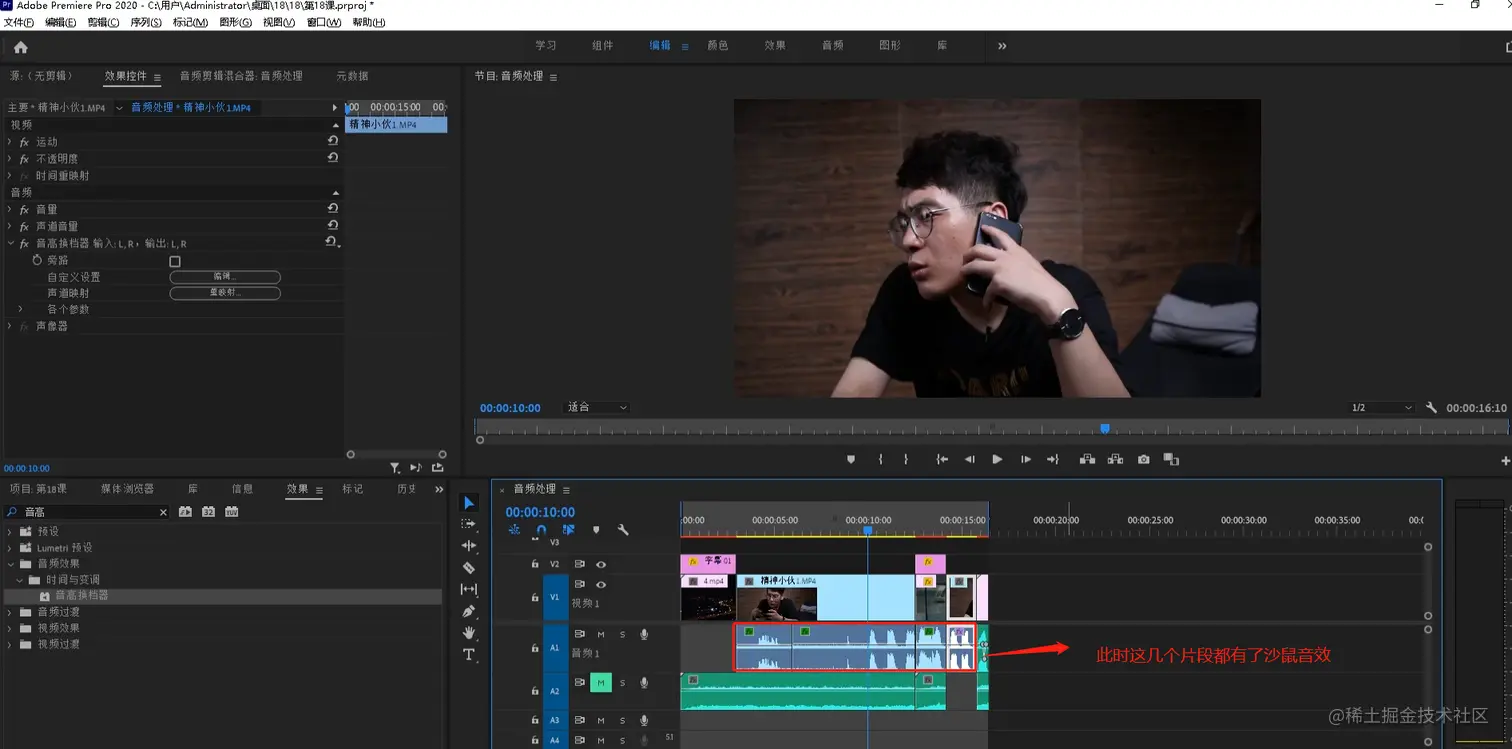Expand the 预设 folder

[x=10, y=531]
